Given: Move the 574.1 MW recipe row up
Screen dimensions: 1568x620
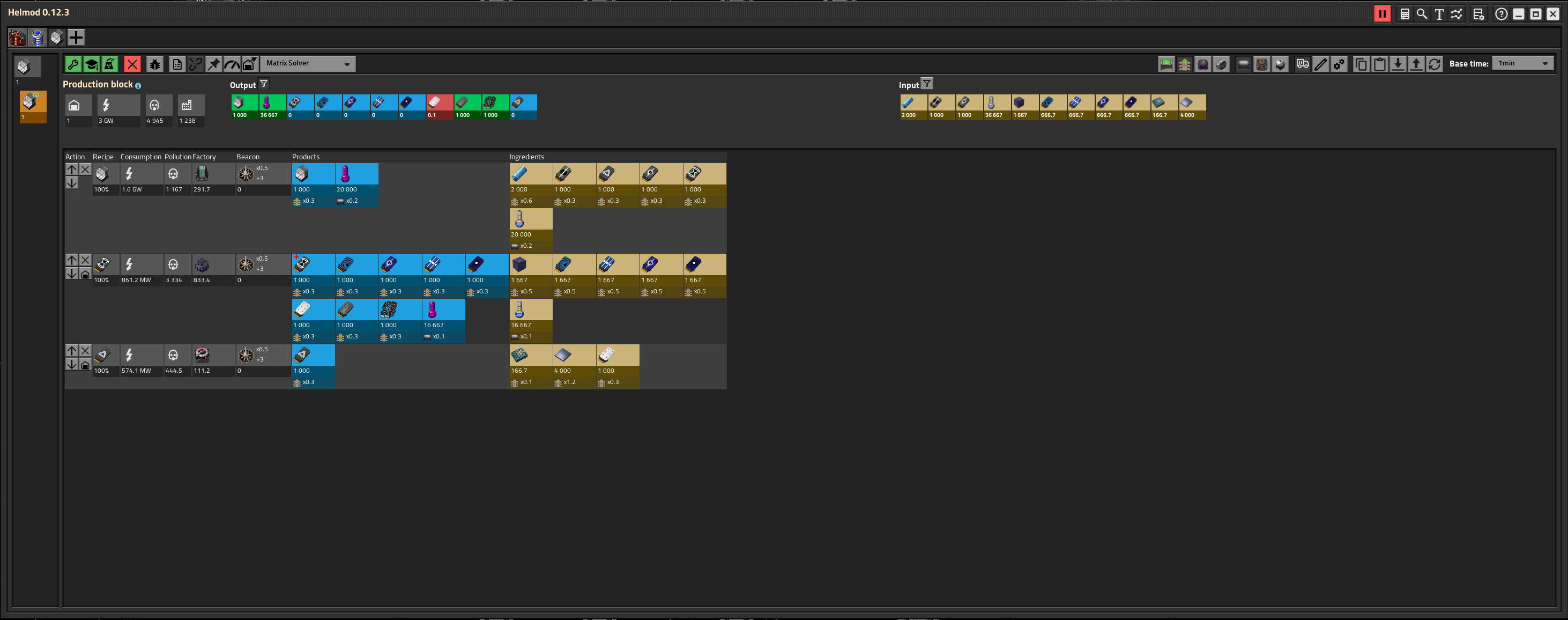Looking at the screenshot, I should click(72, 351).
